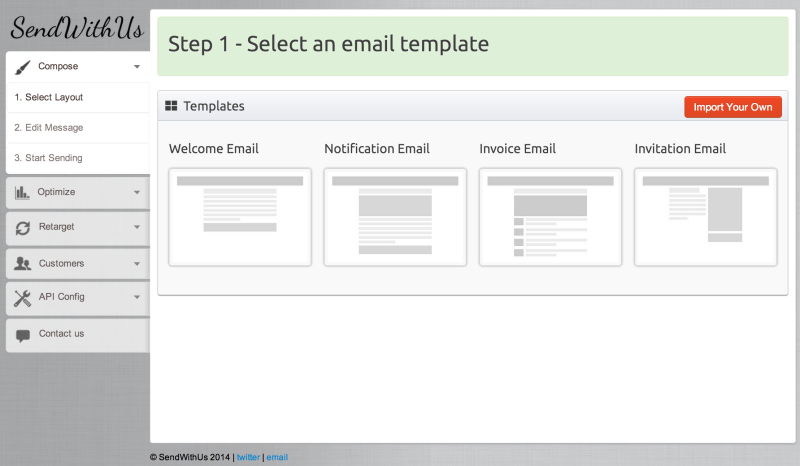
Task: Click the Optimize bar chart icon
Action: (22, 192)
